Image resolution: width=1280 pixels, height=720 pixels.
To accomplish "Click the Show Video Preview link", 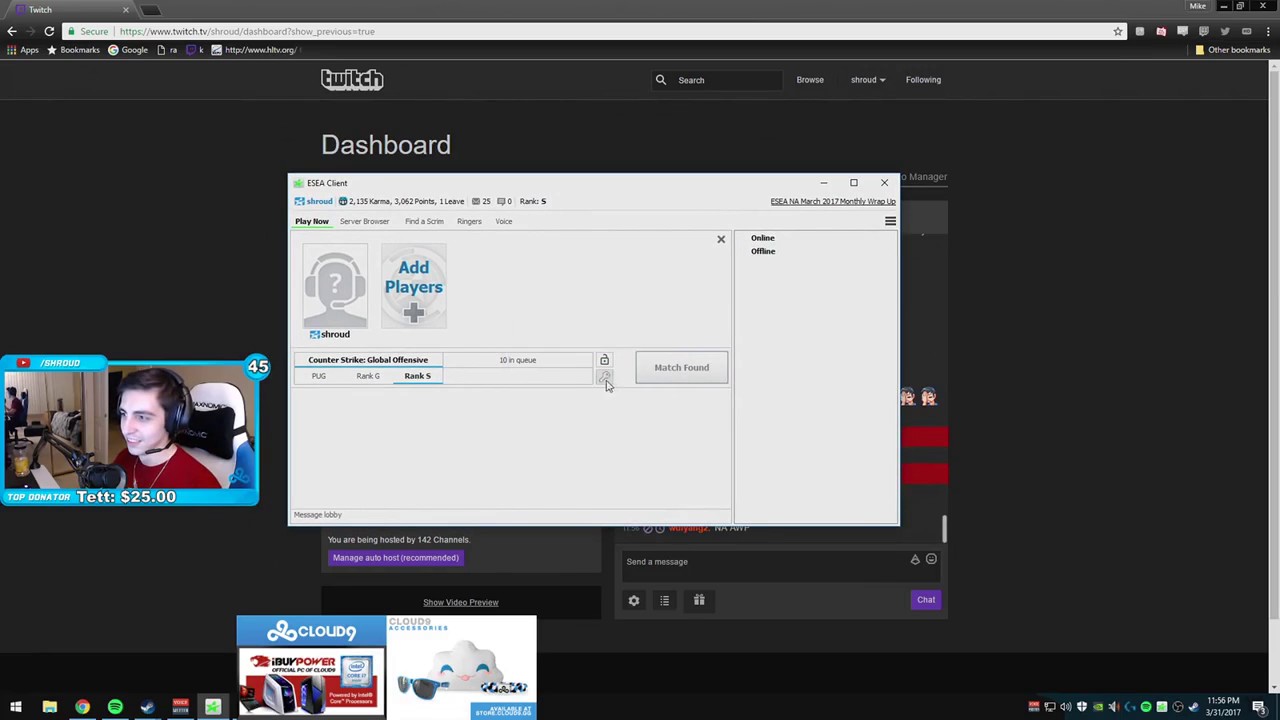I will [x=460, y=602].
